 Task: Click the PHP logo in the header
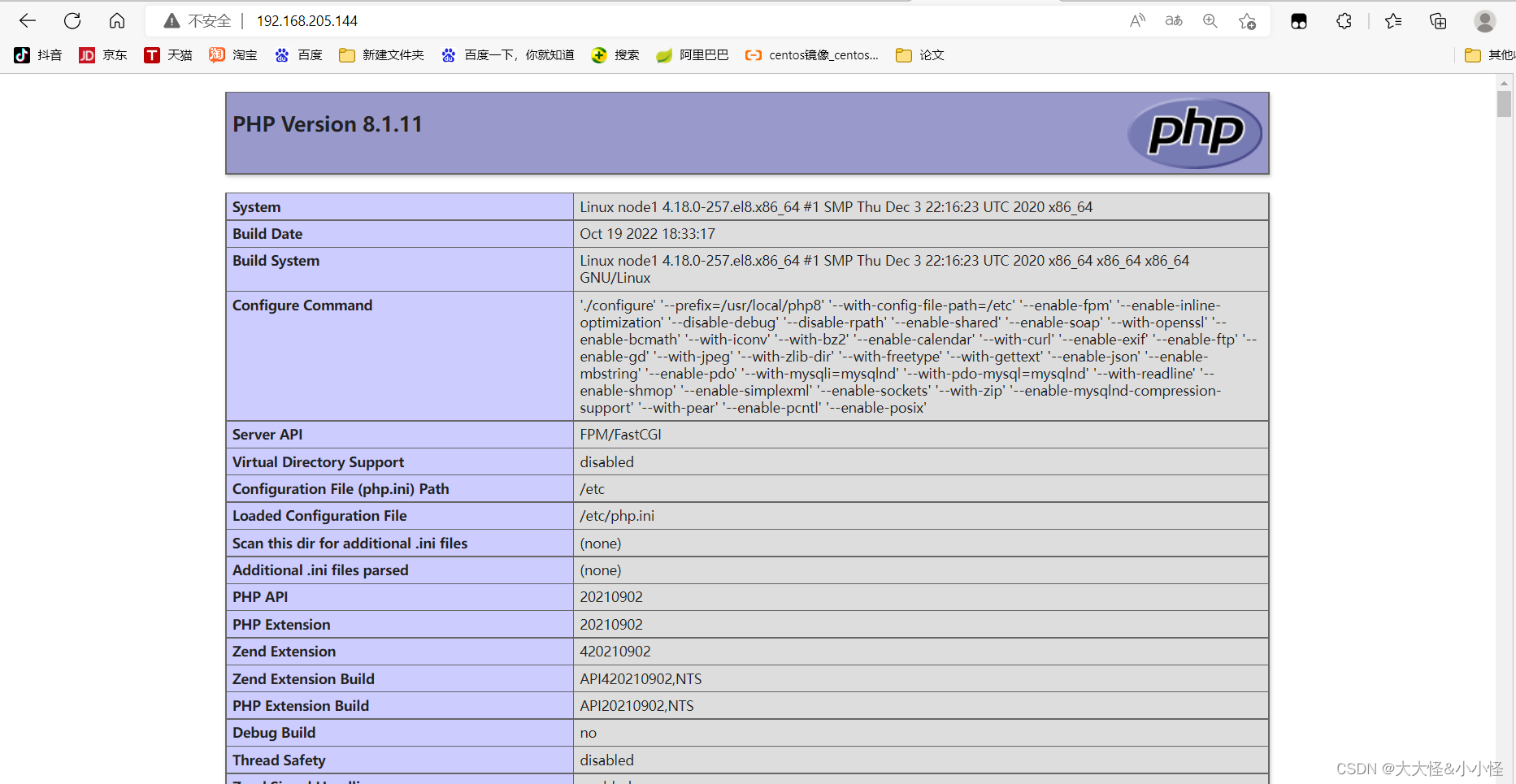click(1194, 133)
